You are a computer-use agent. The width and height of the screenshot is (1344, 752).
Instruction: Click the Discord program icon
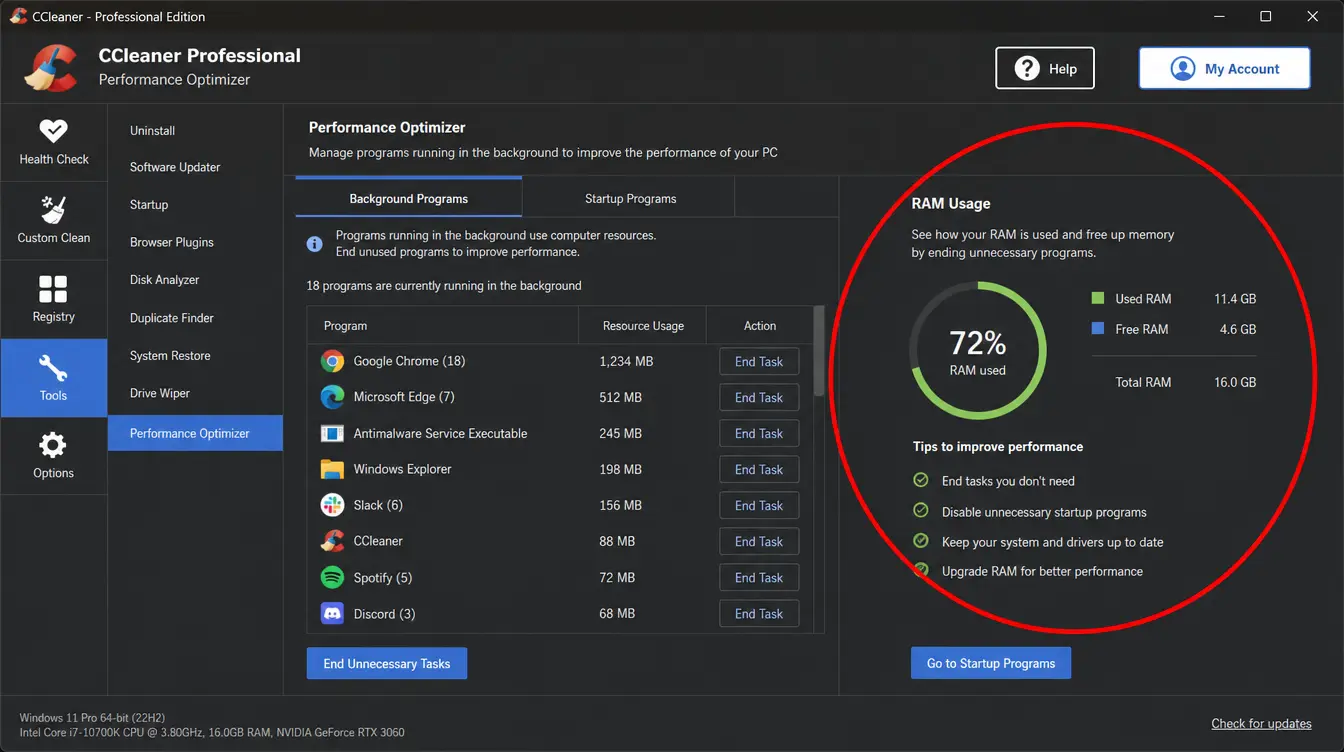[x=332, y=613]
